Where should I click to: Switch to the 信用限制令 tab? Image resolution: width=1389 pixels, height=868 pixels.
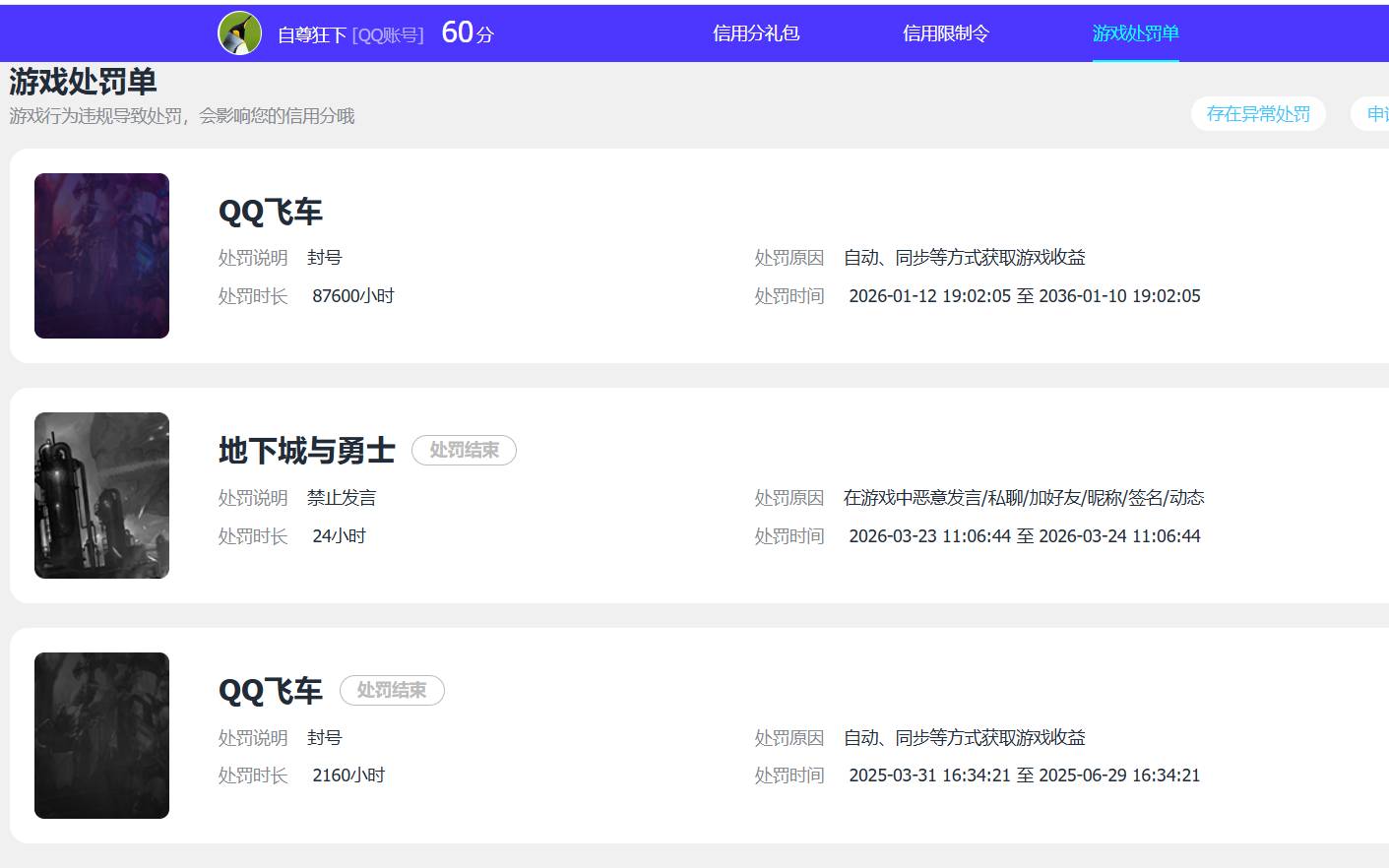(x=946, y=33)
